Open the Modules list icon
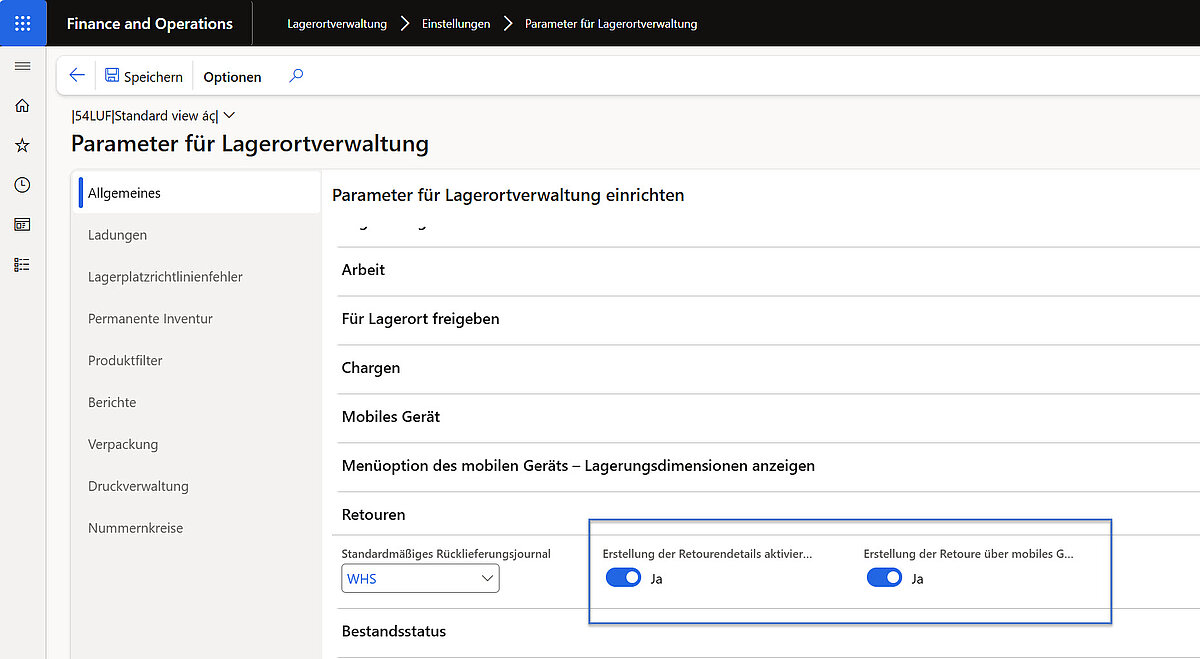This screenshot has width=1200, height=659. (x=22, y=264)
